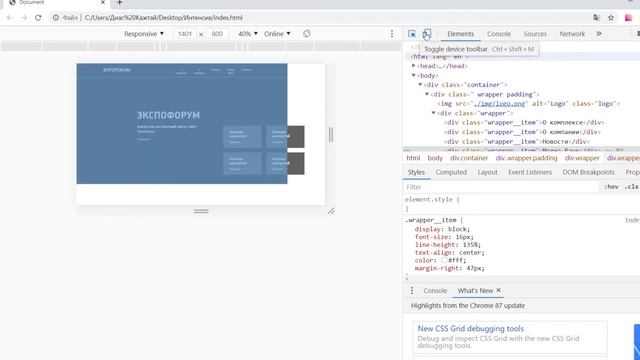Open the ./img/logo.png source link
Screen dimensions: 640x360
pyautogui.click(x=500, y=104)
